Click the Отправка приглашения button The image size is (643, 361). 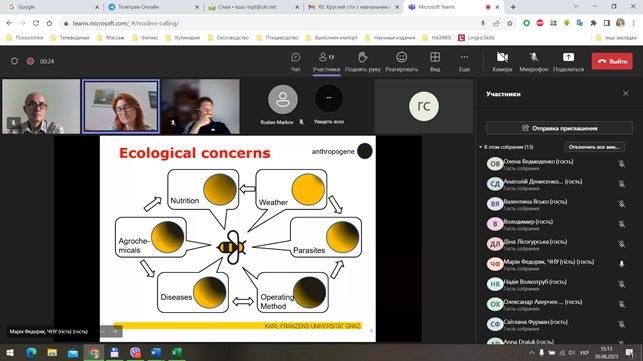(559, 128)
